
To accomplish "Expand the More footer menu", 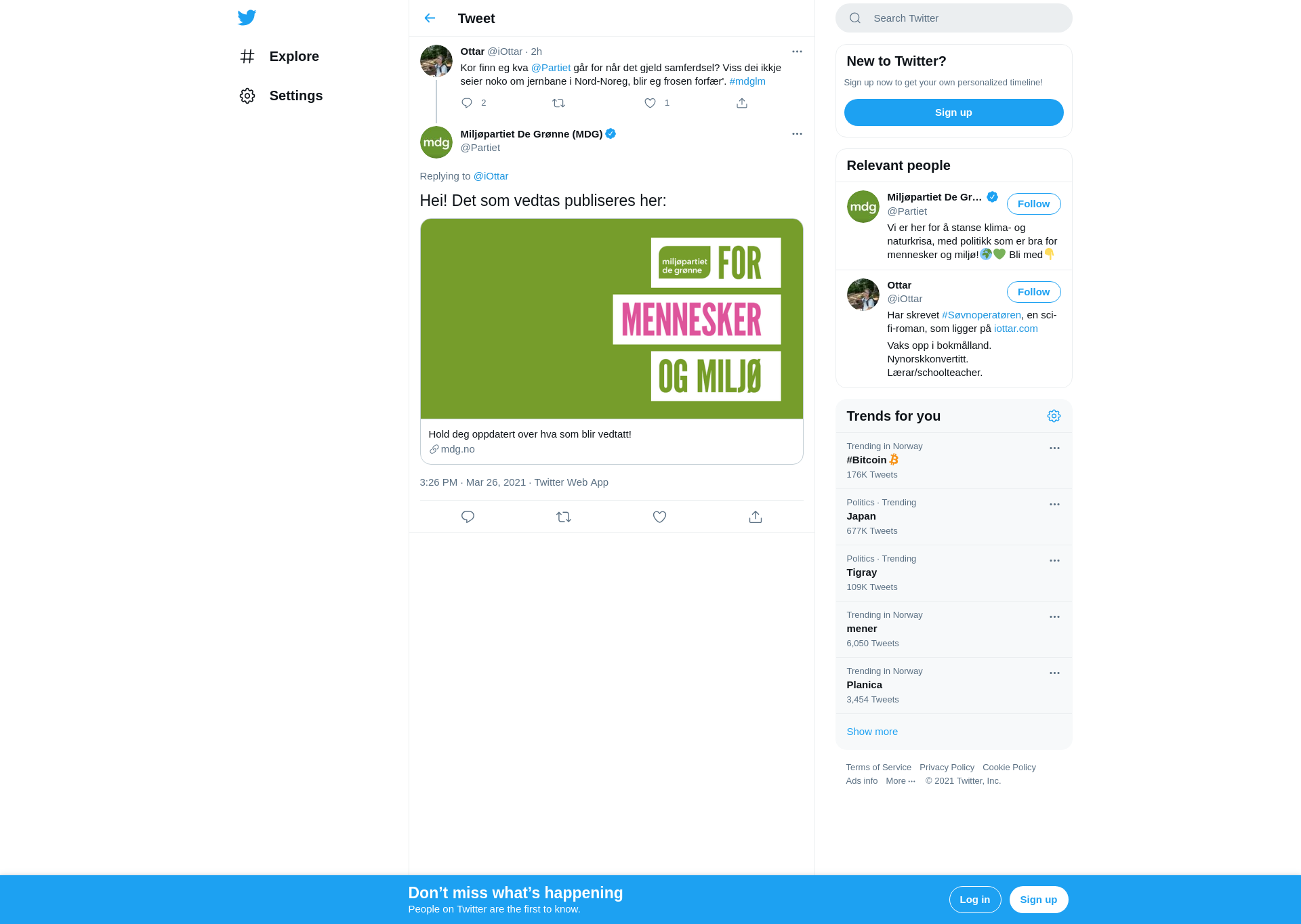I will pyautogui.click(x=901, y=781).
